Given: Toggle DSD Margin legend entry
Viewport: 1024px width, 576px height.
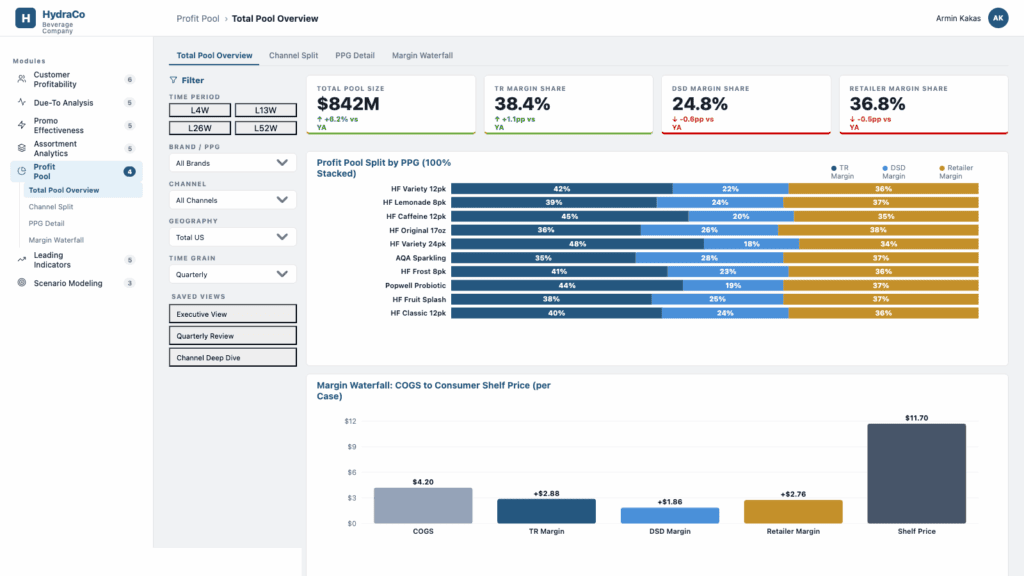Looking at the screenshot, I should tap(893, 172).
